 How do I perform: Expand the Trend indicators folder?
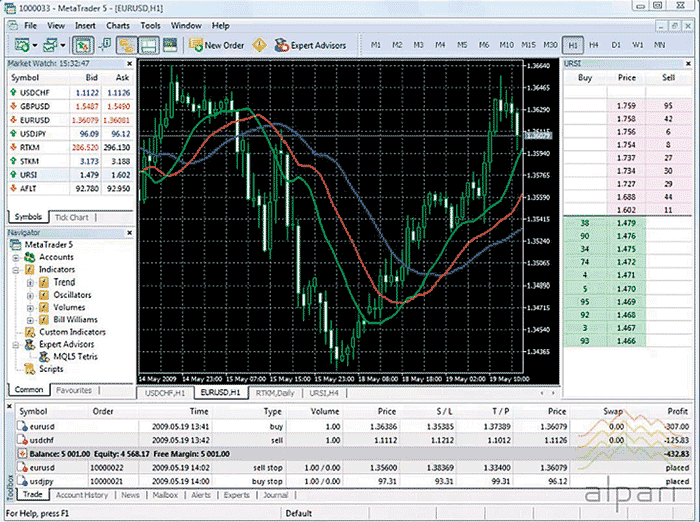point(30,283)
